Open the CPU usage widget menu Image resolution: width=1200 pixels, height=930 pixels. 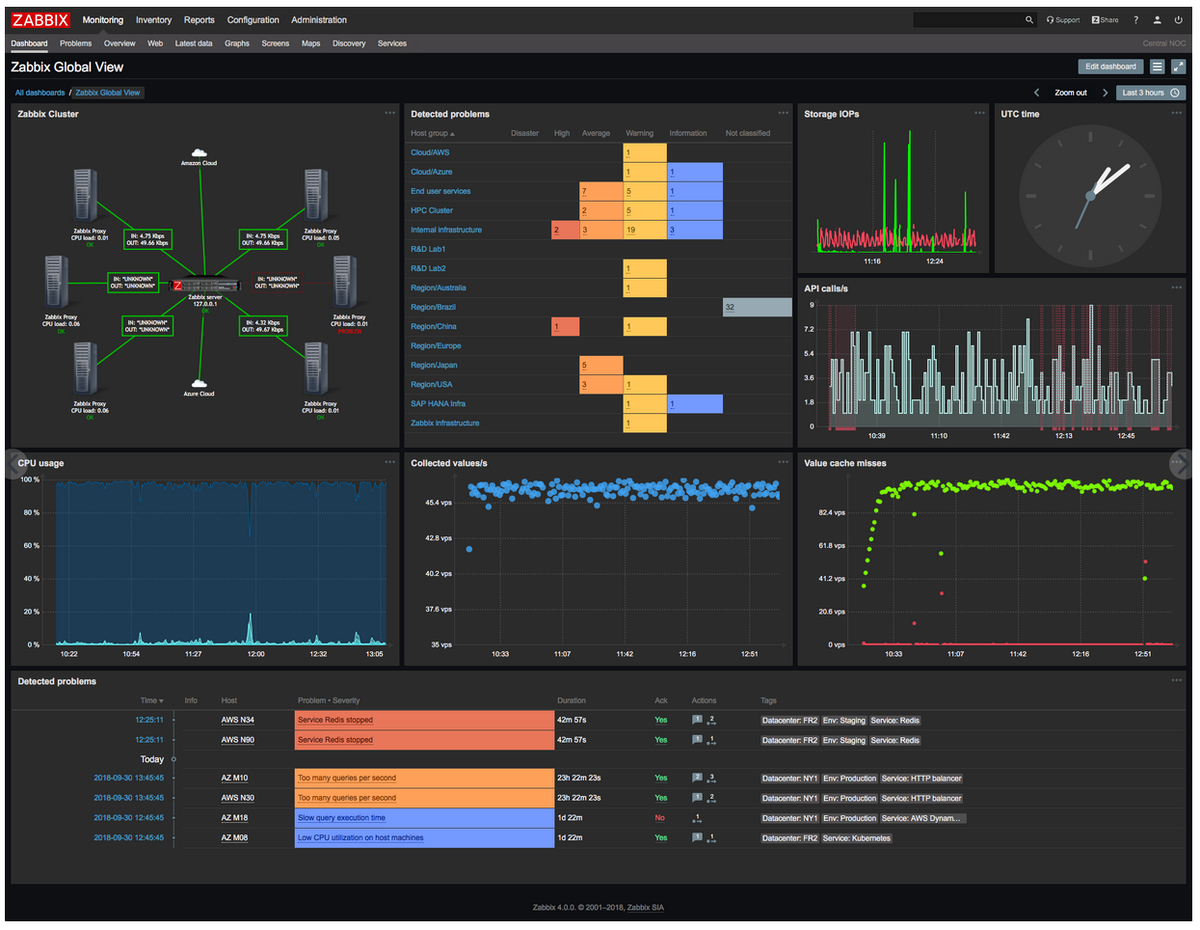click(389, 462)
